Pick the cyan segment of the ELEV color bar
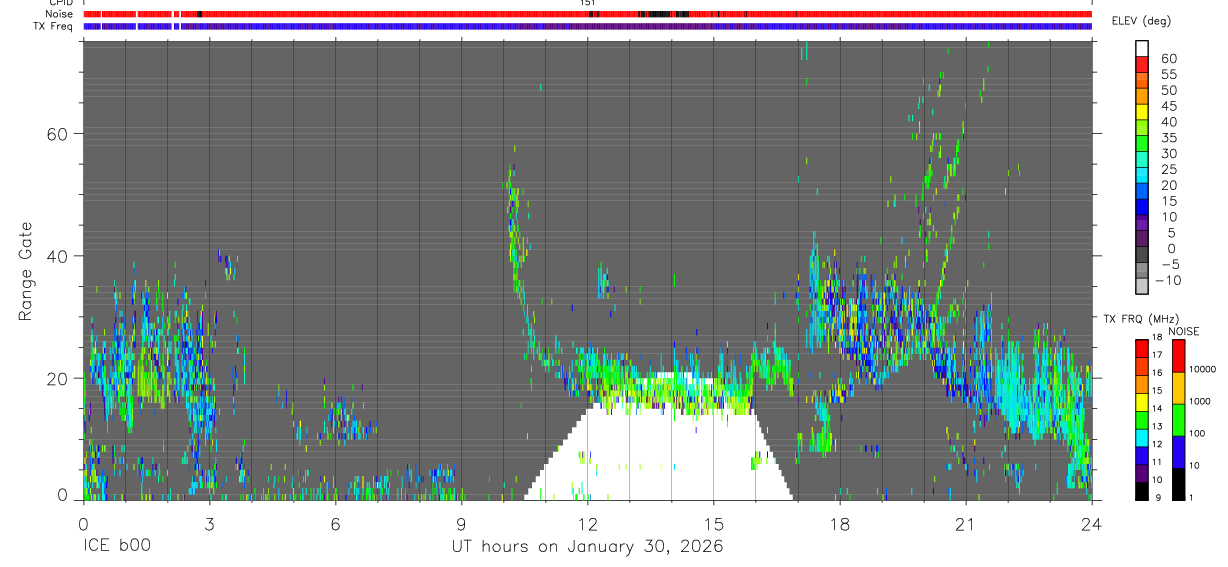Image resolution: width=1228 pixels, height=567 pixels. [1142, 174]
